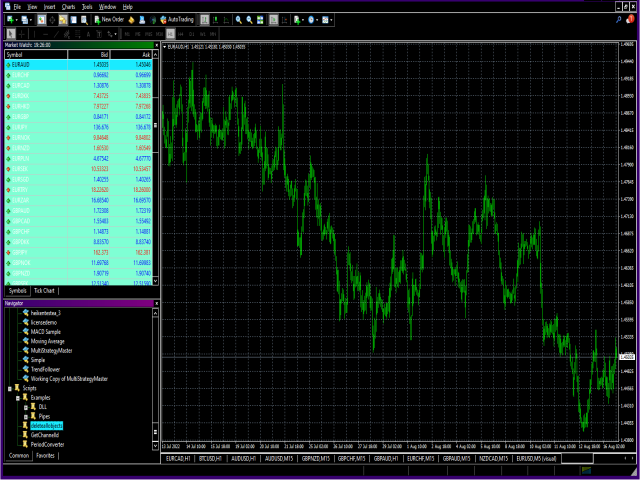Click the Tile Windows icon
This screenshot has height=480, width=640.
(260, 20)
